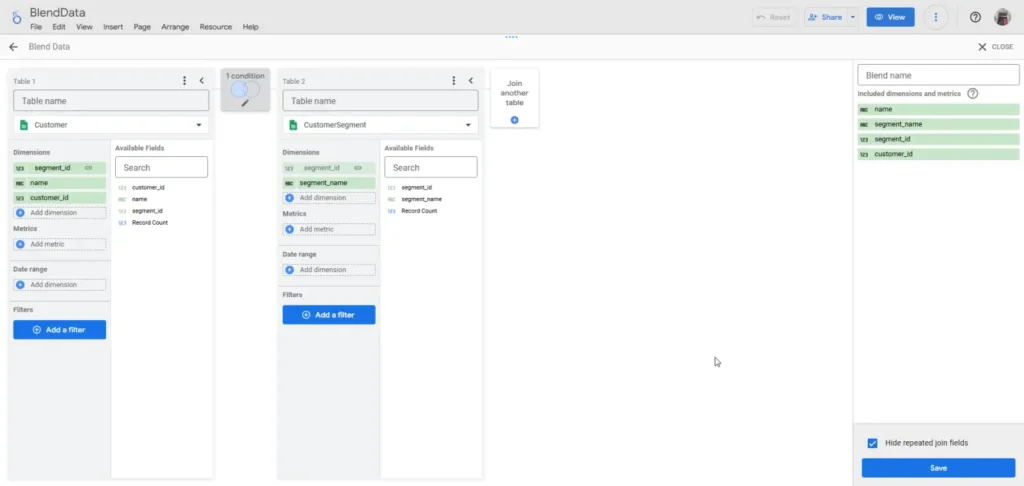Click the CustomerSegment data source sheet icon
Viewport: 1024px width, 486px height.
coord(293,125)
